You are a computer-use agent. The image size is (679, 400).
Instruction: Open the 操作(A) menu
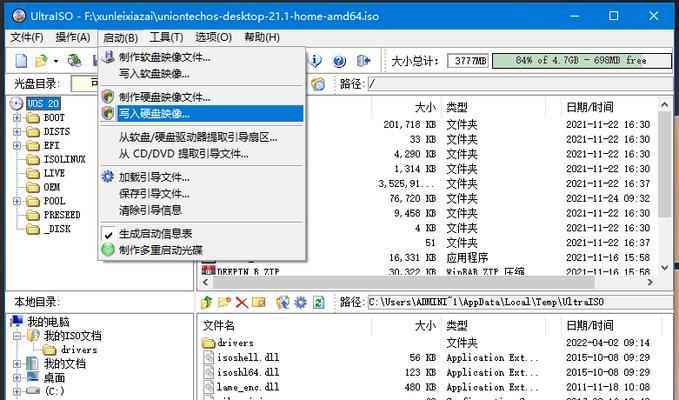pos(73,38)
